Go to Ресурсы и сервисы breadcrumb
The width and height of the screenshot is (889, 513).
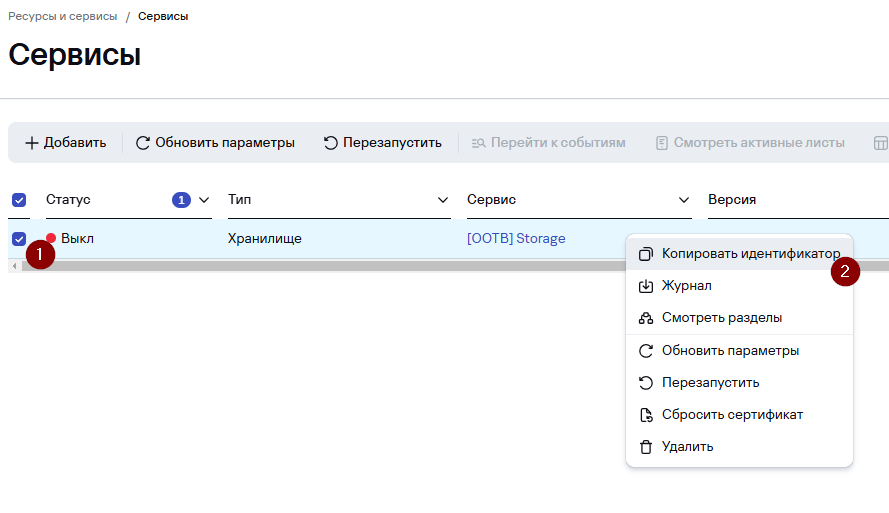[62, 16]
